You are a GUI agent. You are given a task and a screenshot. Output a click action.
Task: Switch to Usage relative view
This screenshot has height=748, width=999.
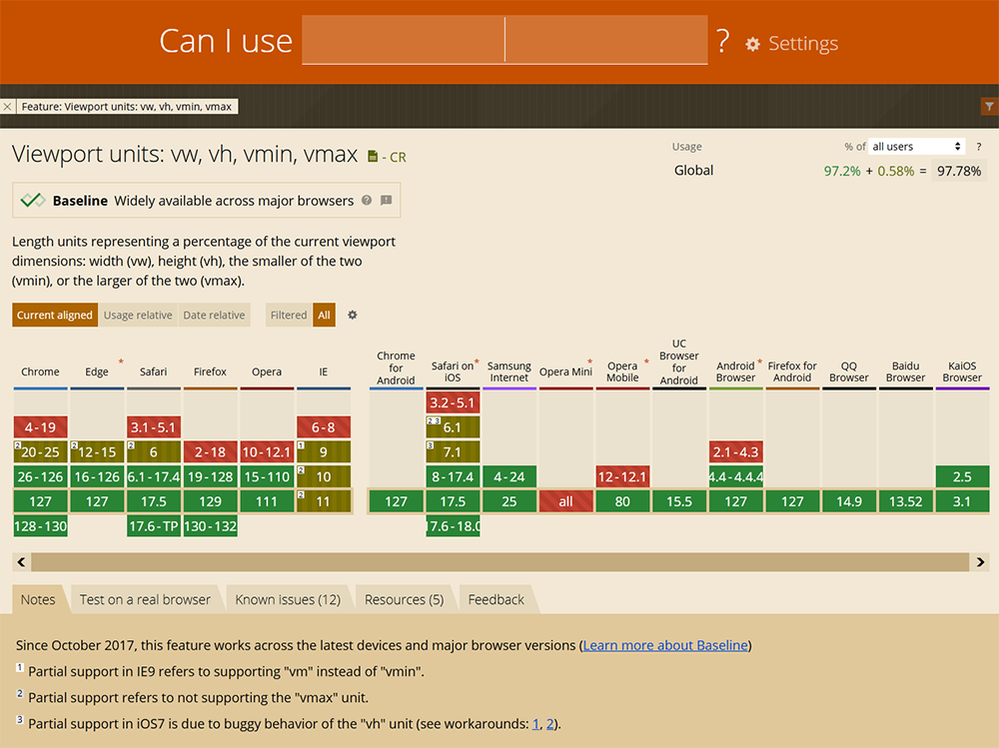tap(138, 315)
